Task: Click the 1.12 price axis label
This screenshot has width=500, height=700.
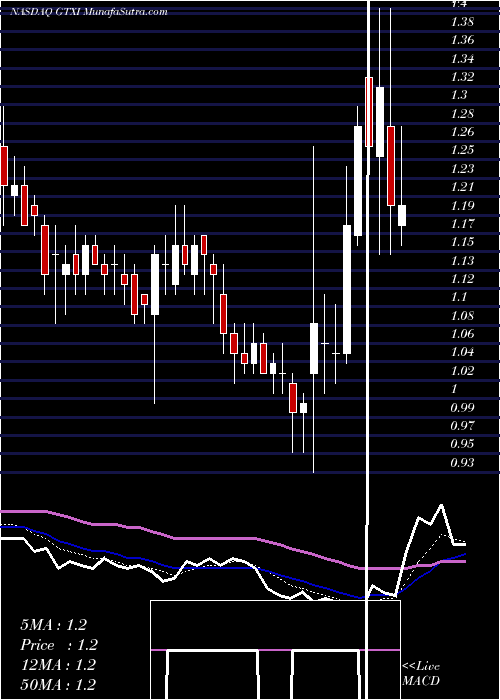Action: pos(462,279)
